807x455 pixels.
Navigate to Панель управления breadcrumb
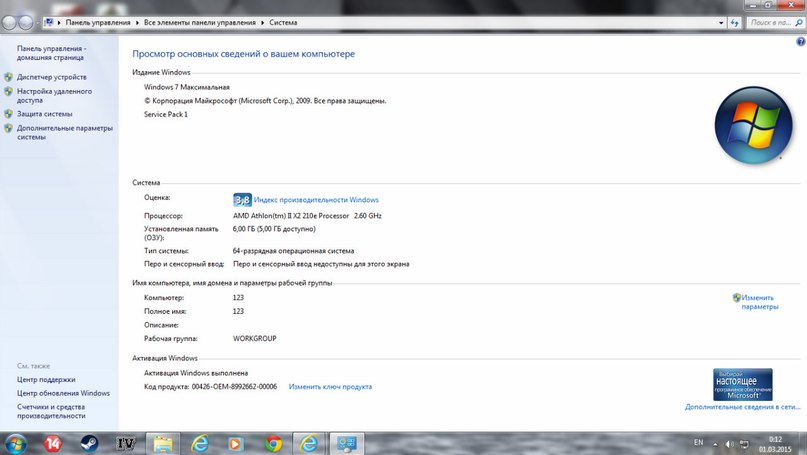tap(98, 23)
